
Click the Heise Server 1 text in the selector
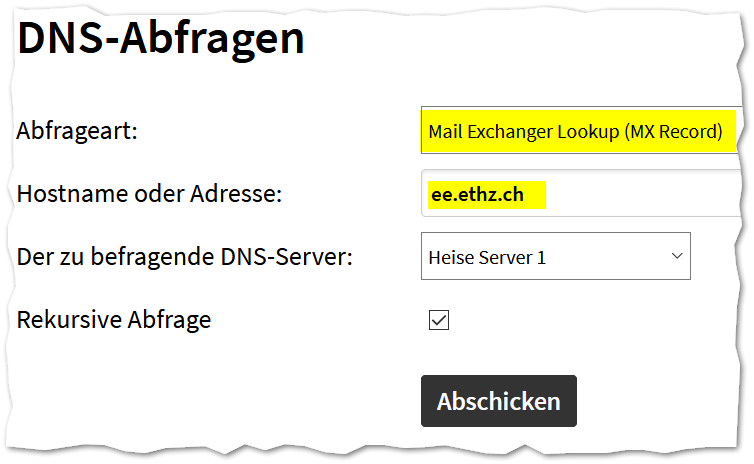pyautogui.click(x=487, y=258)
